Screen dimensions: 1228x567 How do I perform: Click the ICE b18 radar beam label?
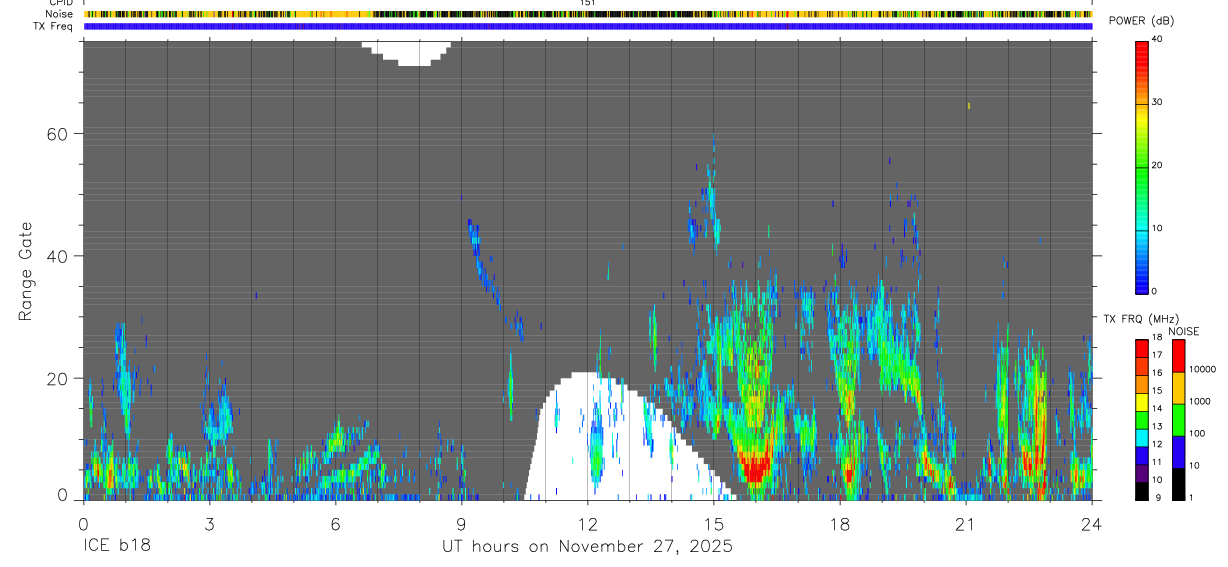tap(116, 546)
